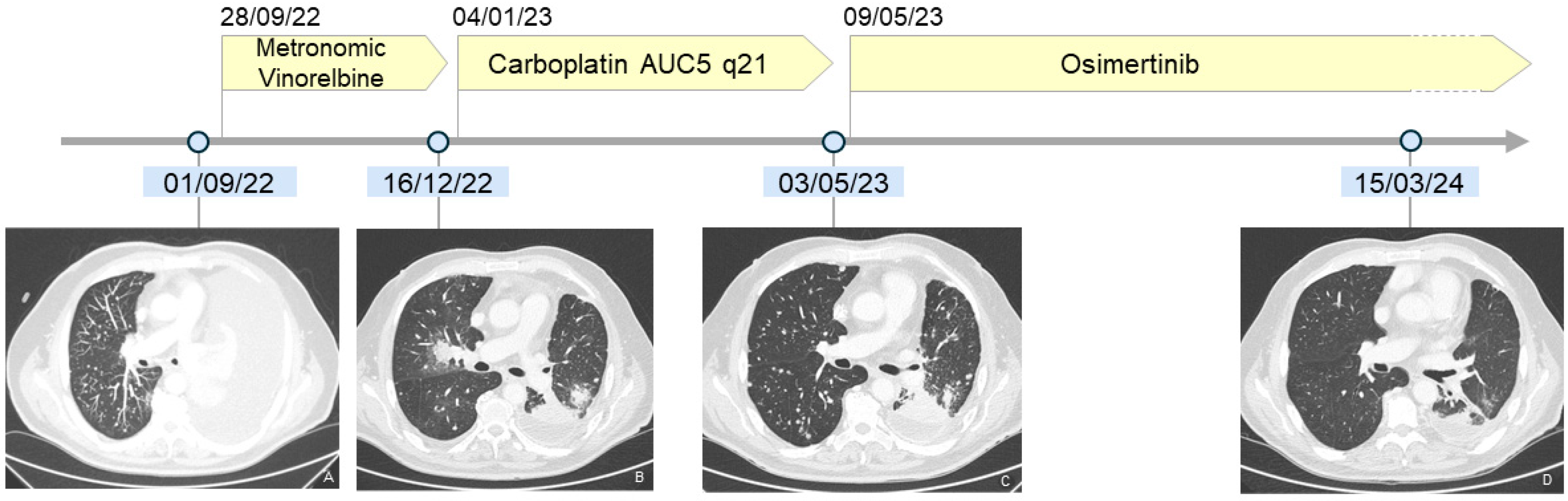1568x501 pixels.
Task: Click the letter D corner label
Action: [x=1547, y=480]
